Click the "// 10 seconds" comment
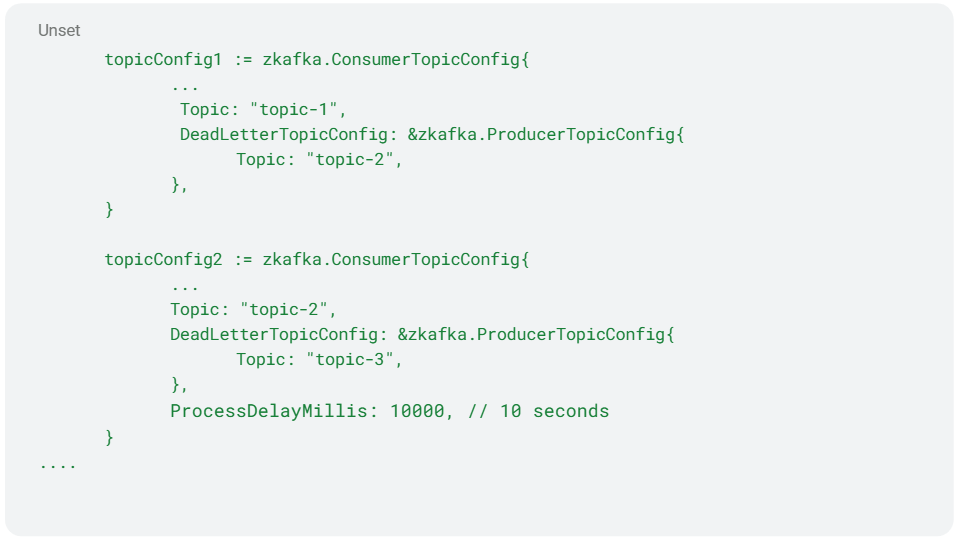 coord(538,411)
